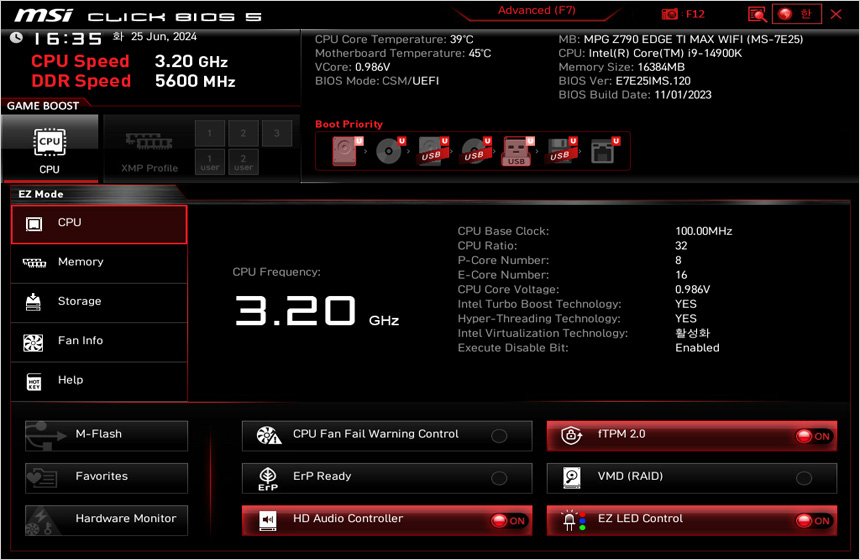This screenshot has width=860, height=560.
Task: Click the USB floppy boot device icon
Action: tap(560, 151)
